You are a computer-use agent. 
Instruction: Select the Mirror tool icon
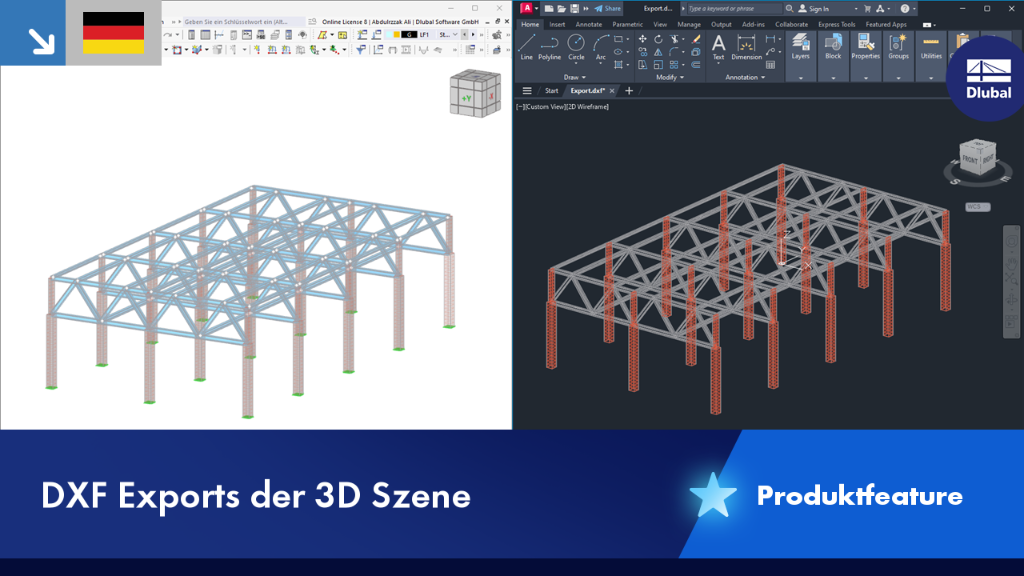pos(658,52)
